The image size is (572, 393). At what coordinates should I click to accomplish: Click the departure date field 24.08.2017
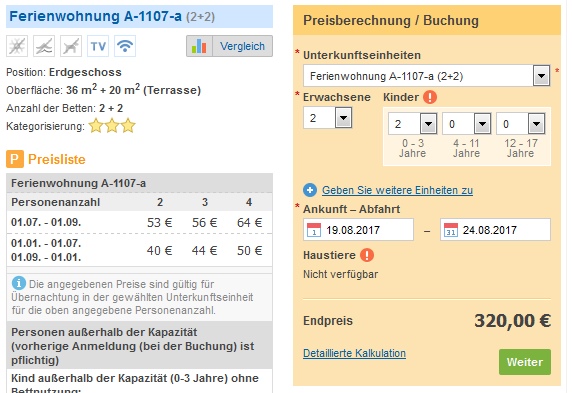[495, 230]
